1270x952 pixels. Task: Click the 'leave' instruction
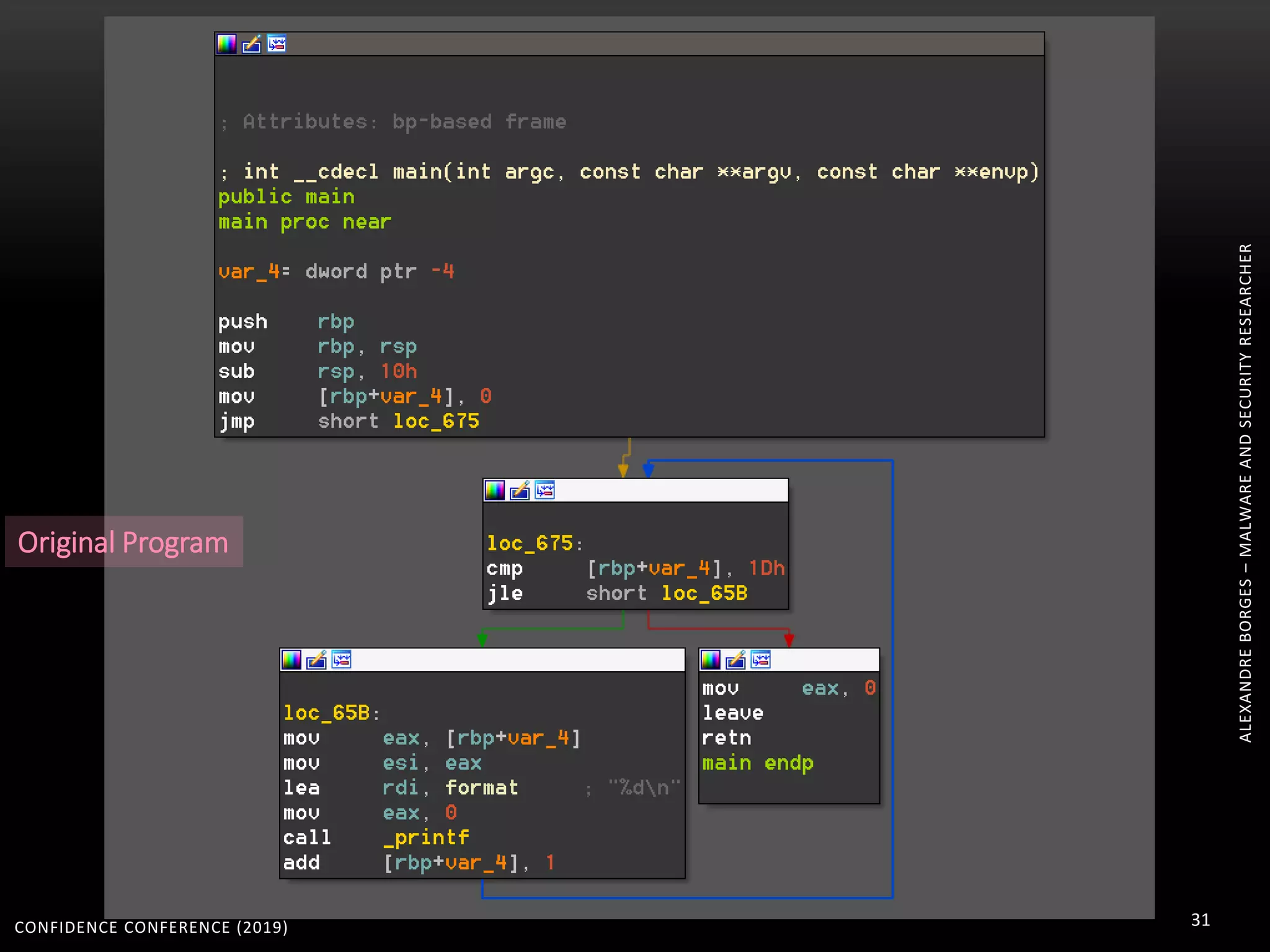pyautogui.click(x=733, y=713)
